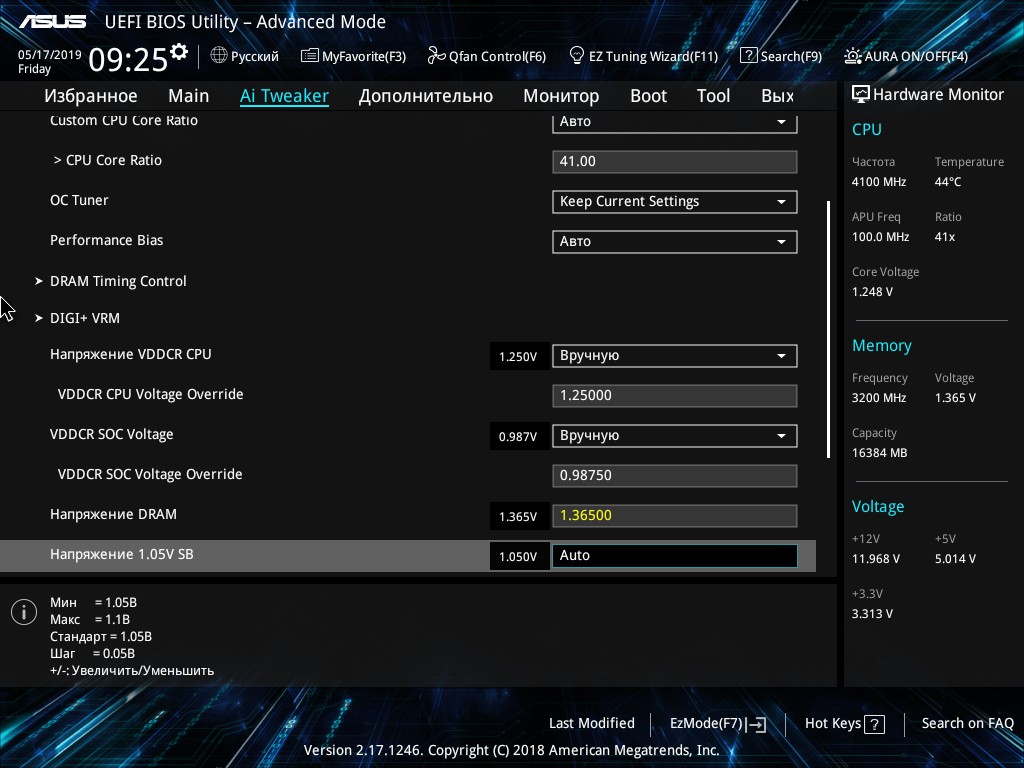Open Search on FAQ link
The height and width of the screenshot is (768, 1024).
tap(968, 724)
